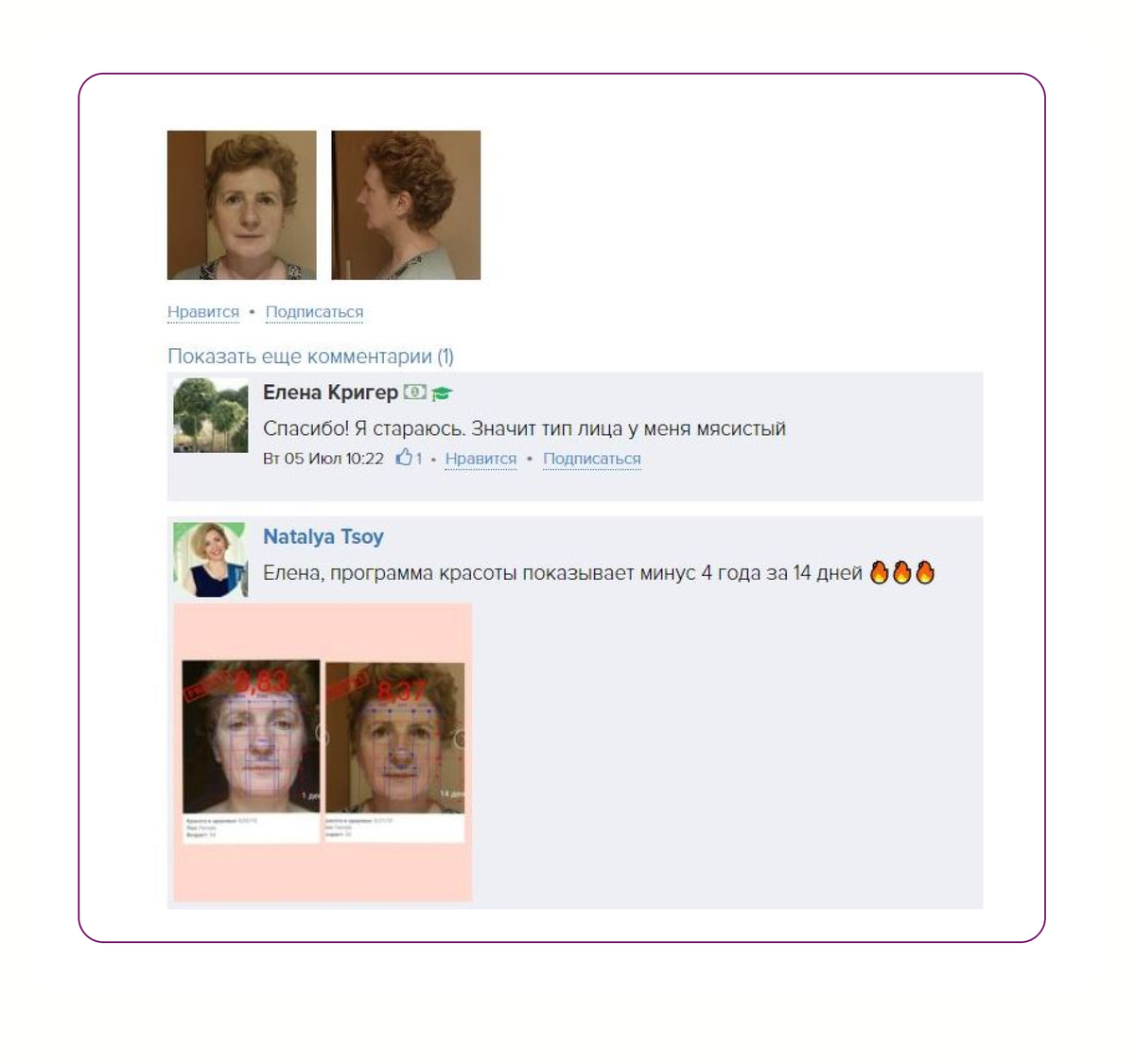Screen dimensions: 1135x1064
Task: Open the Елена Кригер profile name
Action: click(330, 392)
